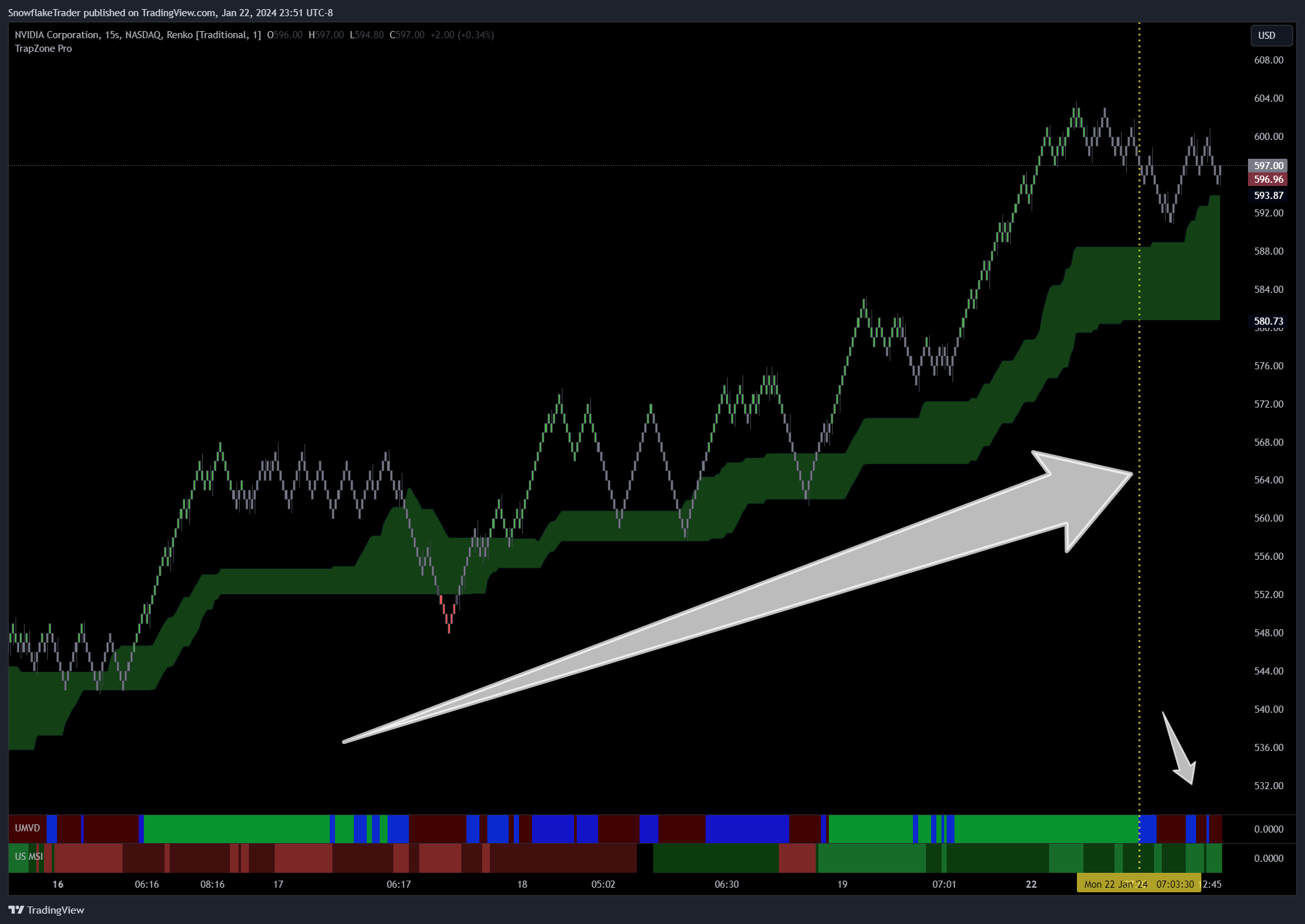
Task: Click the +2.00 (+0.34%) change value
Action: coord(462,35)
